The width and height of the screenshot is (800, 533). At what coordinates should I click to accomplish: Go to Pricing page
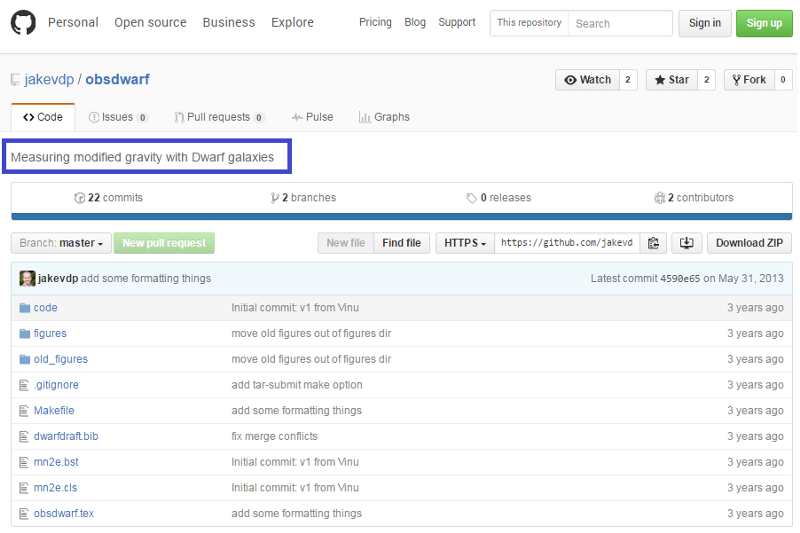point(376,22)
